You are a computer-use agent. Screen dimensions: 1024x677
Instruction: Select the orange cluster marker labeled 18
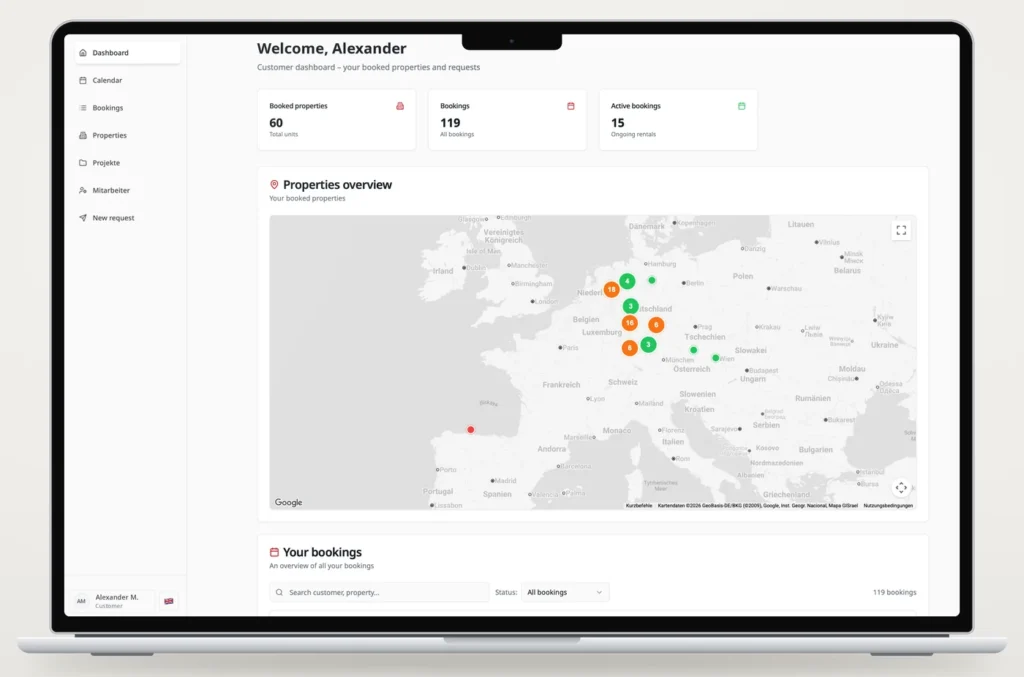click(x=611, y=289)
